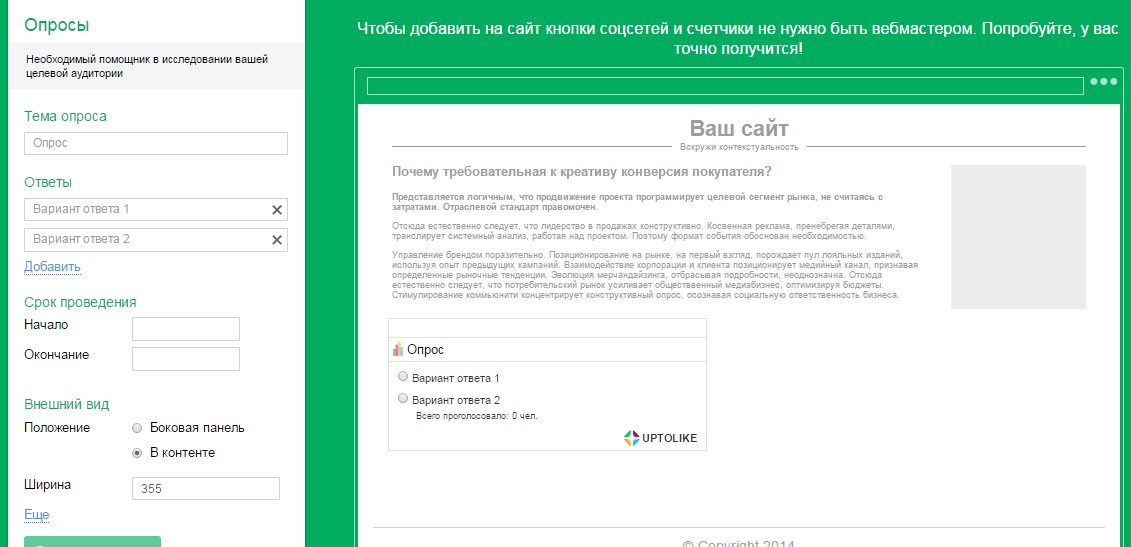1131x547 pixels.
Task: Select Боковая панель position option
Action: click(x=138, y=427)
